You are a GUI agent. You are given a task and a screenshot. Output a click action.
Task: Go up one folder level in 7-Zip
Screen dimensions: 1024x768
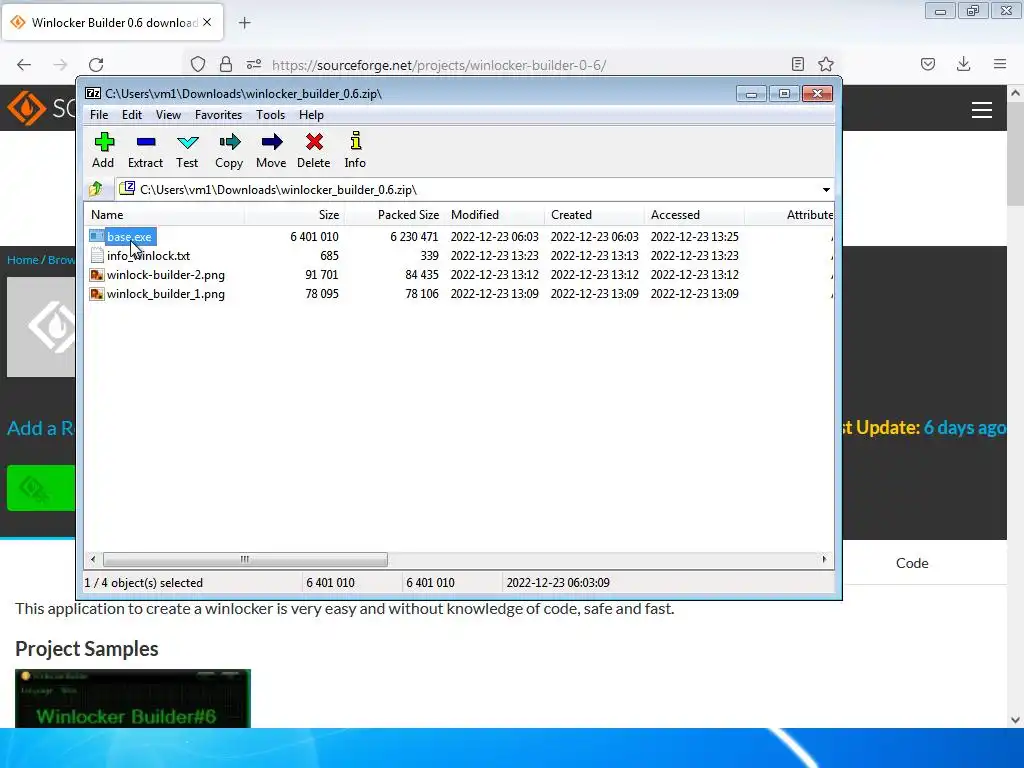(96, 189)
